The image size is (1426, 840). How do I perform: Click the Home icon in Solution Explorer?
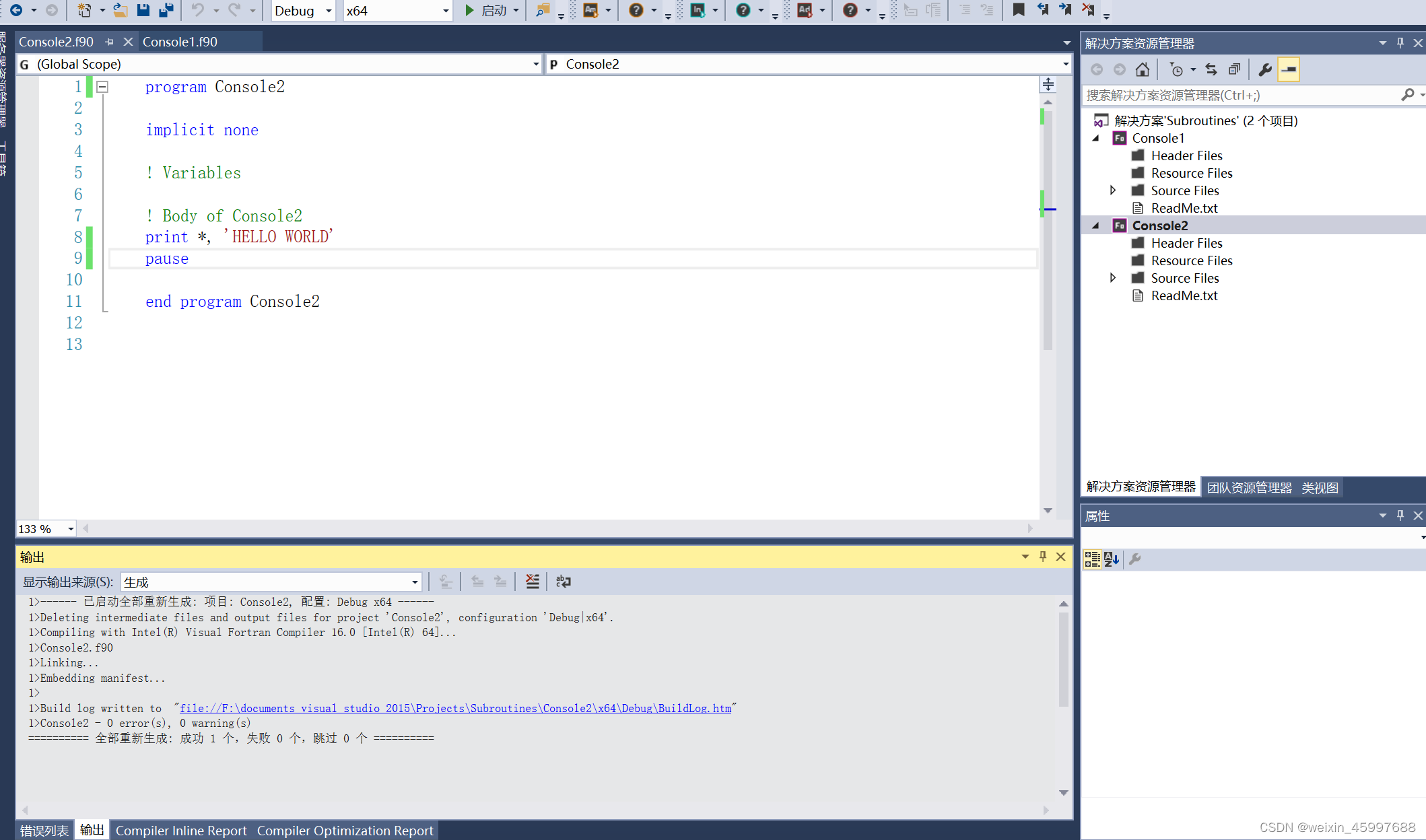point(1142,69)
